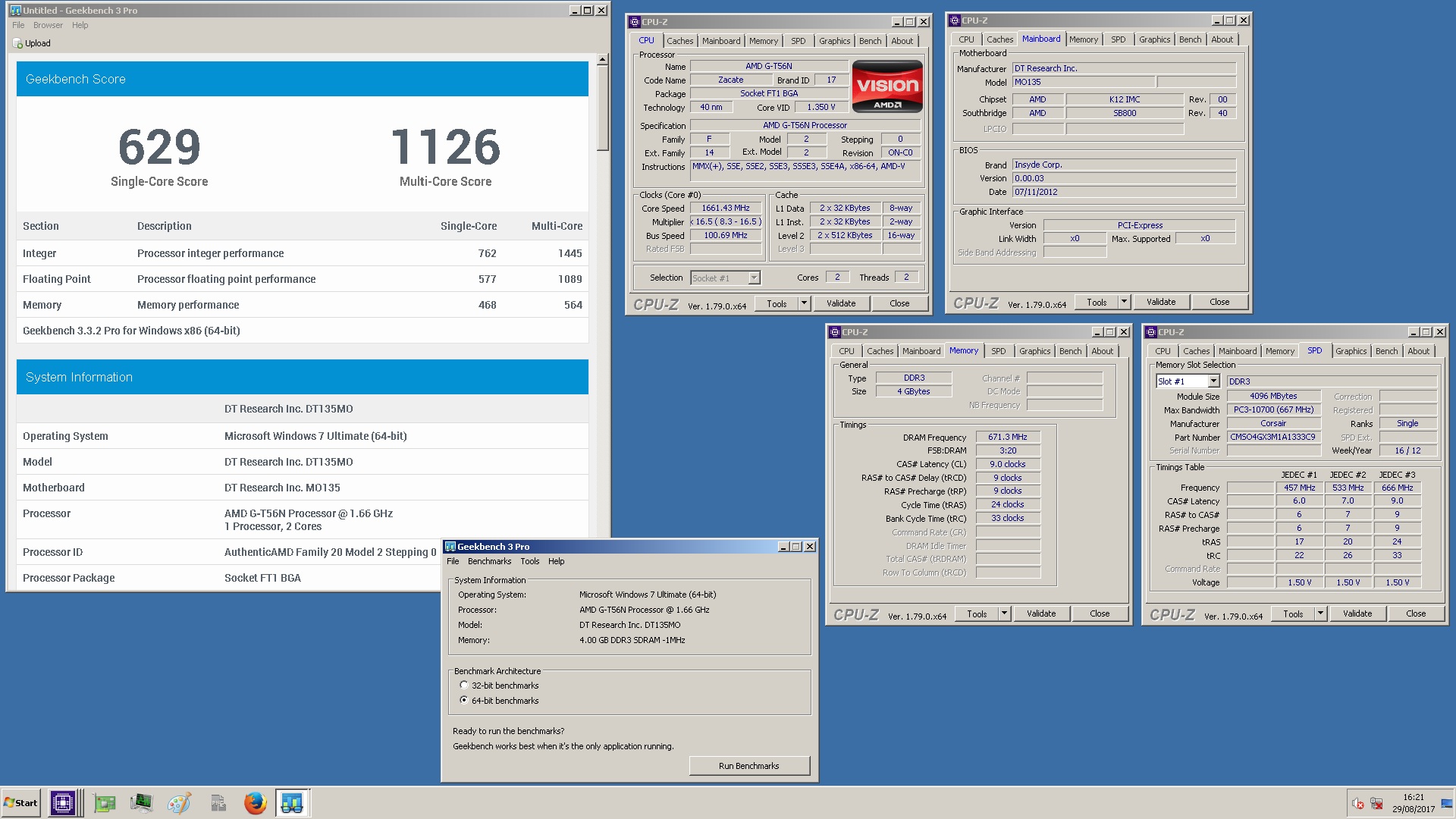
Task: Expand the Tools arrow in the CPU-Z Memory window
Action: pos(1004,613)
